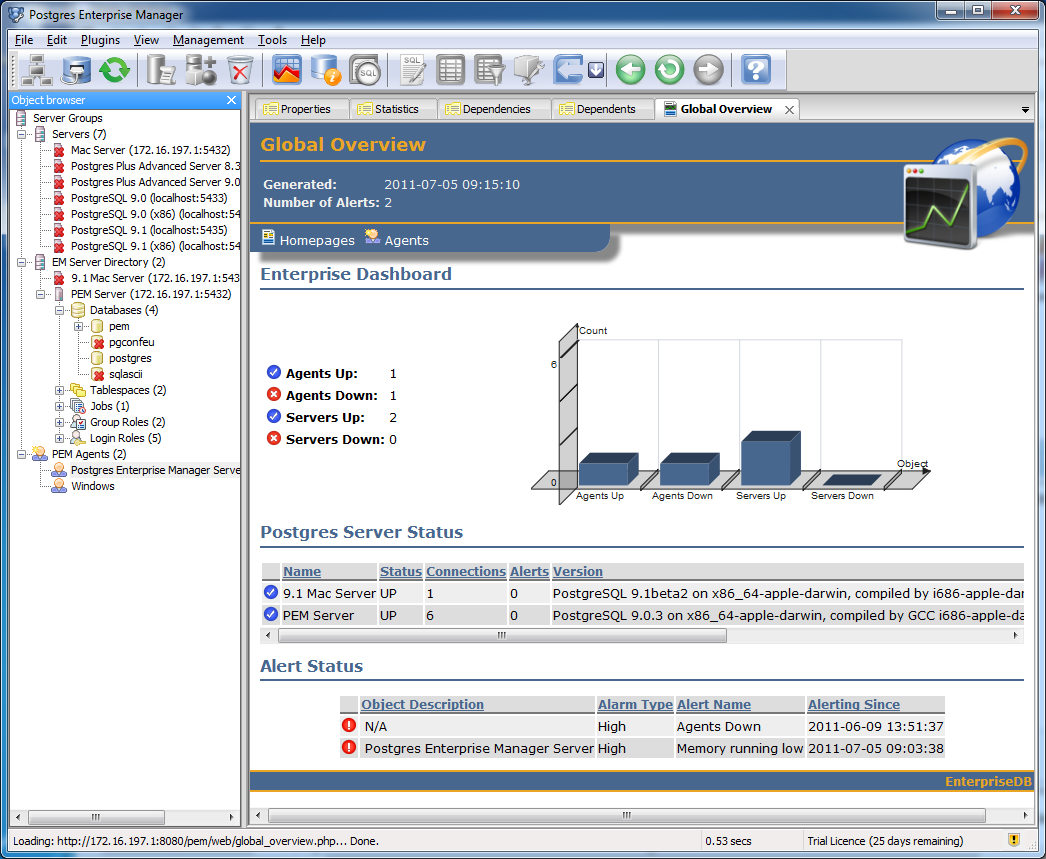Click the main pane bottom horizontal scrollbar
This screenshot has width=1046, height=859.
(x=626, y=815)
